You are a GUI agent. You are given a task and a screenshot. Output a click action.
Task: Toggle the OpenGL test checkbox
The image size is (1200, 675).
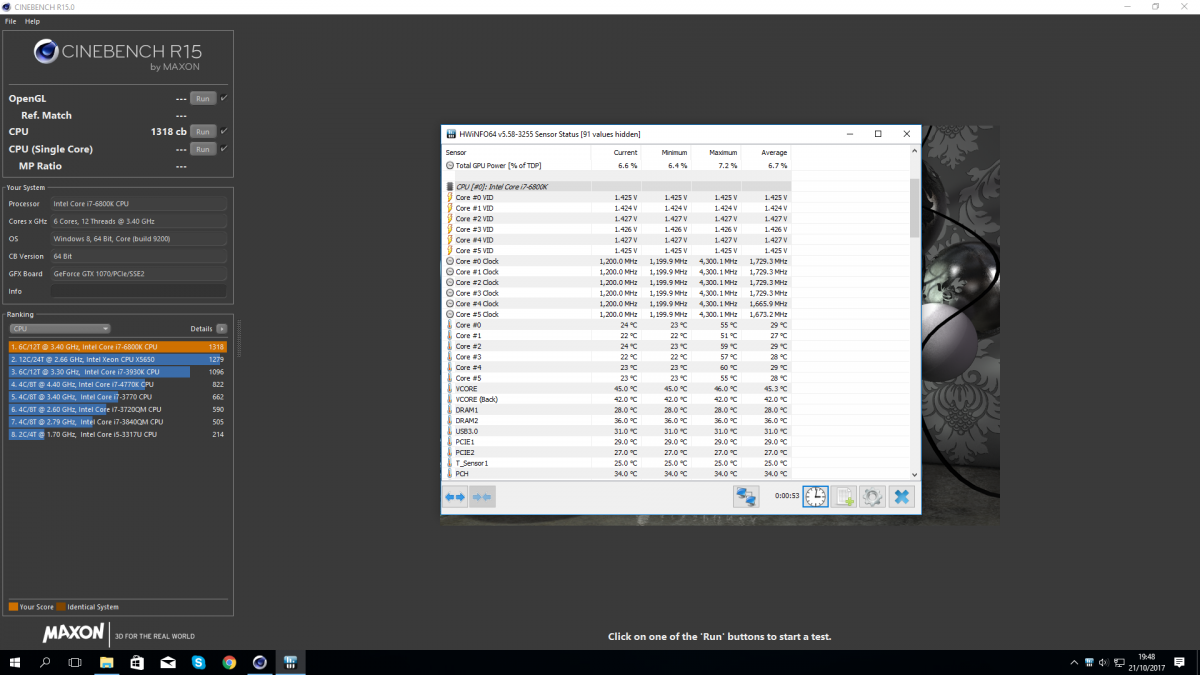coord(224,98)
